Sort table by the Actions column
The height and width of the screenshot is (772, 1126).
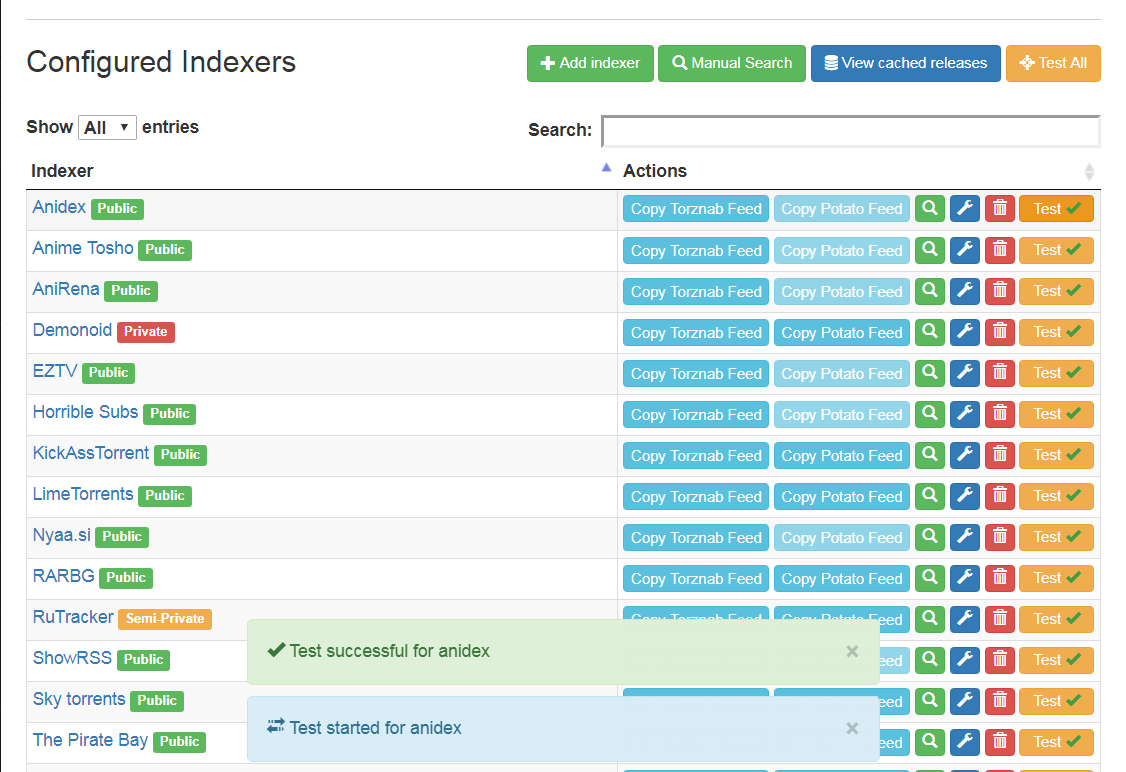coord(859,171)
